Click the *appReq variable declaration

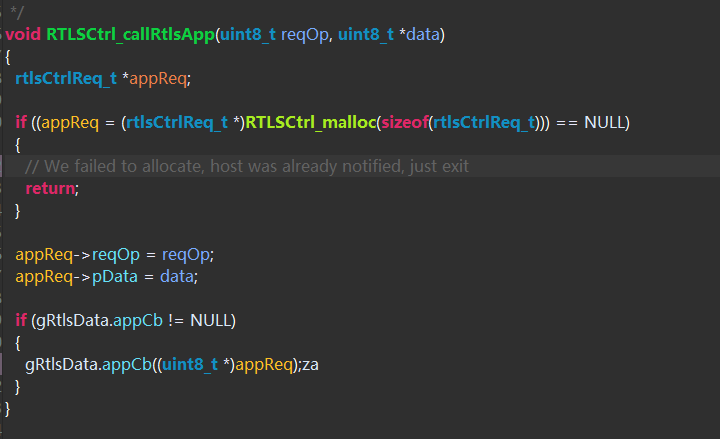(x=158, y=78)
